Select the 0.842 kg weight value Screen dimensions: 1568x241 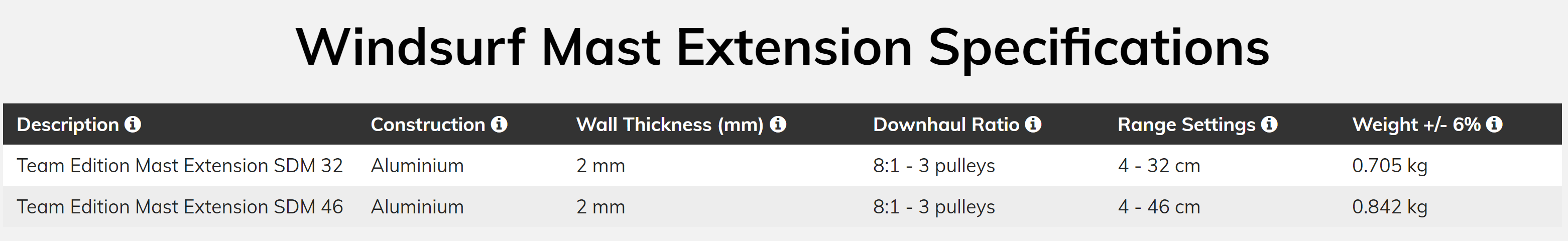coord(1390,207)
